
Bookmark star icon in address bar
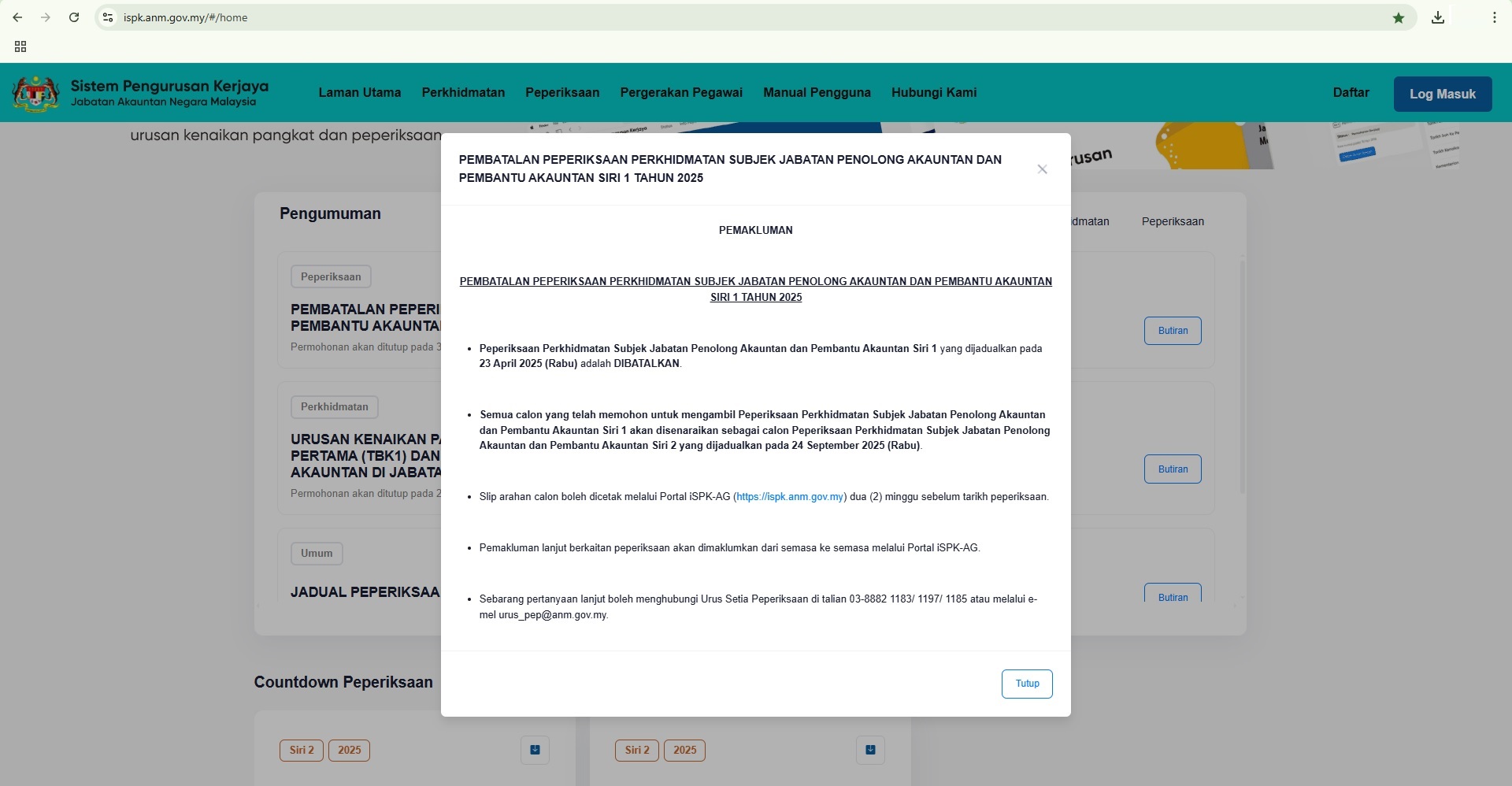tap(1399, 17)
